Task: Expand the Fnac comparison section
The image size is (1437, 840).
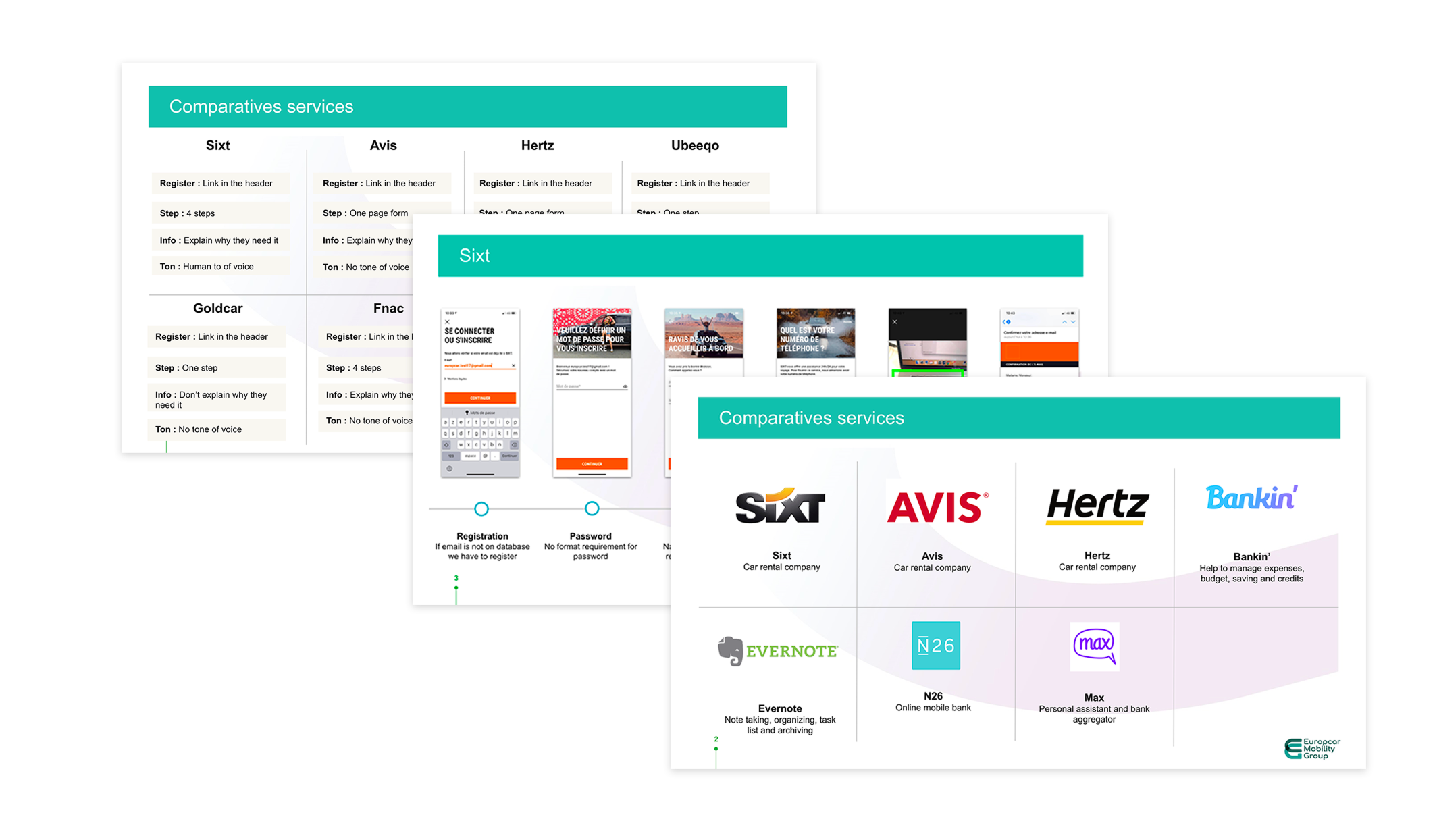Action: tap(388, 308)
